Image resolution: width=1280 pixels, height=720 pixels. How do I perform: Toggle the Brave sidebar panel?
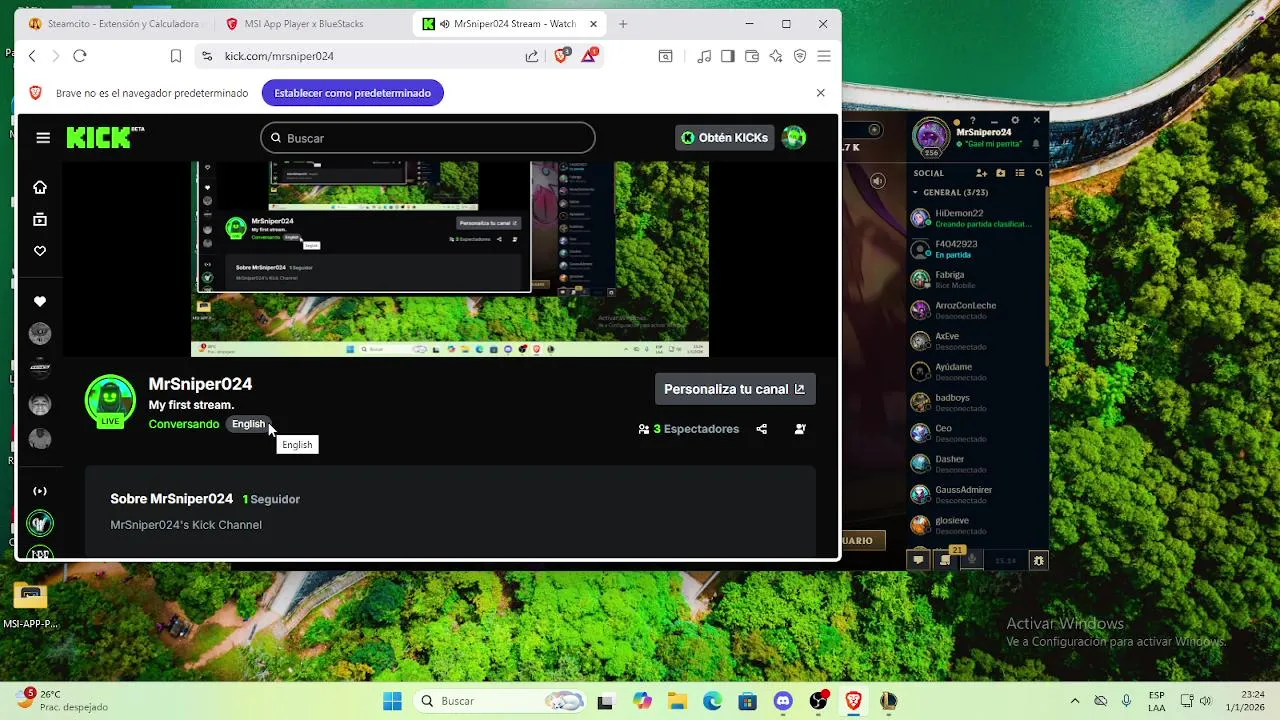coord(728,56)
